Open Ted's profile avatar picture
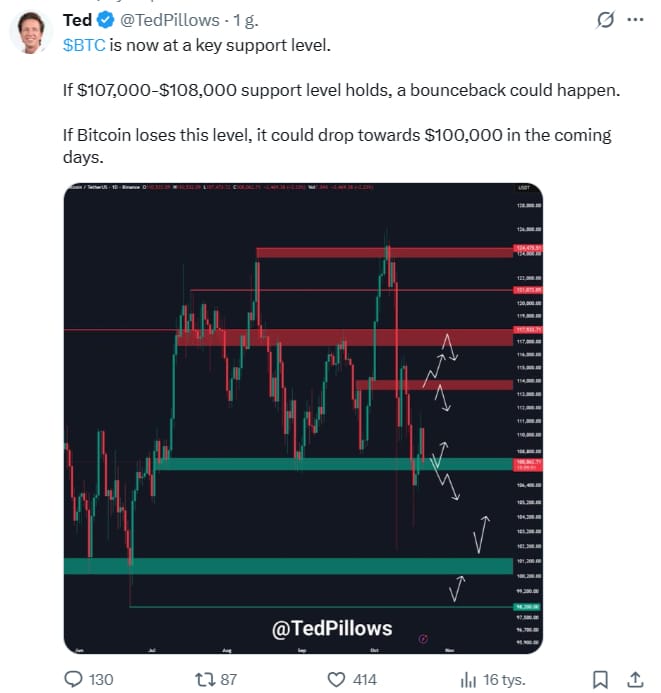The image size is (661, 693). (x=32, y=31)
